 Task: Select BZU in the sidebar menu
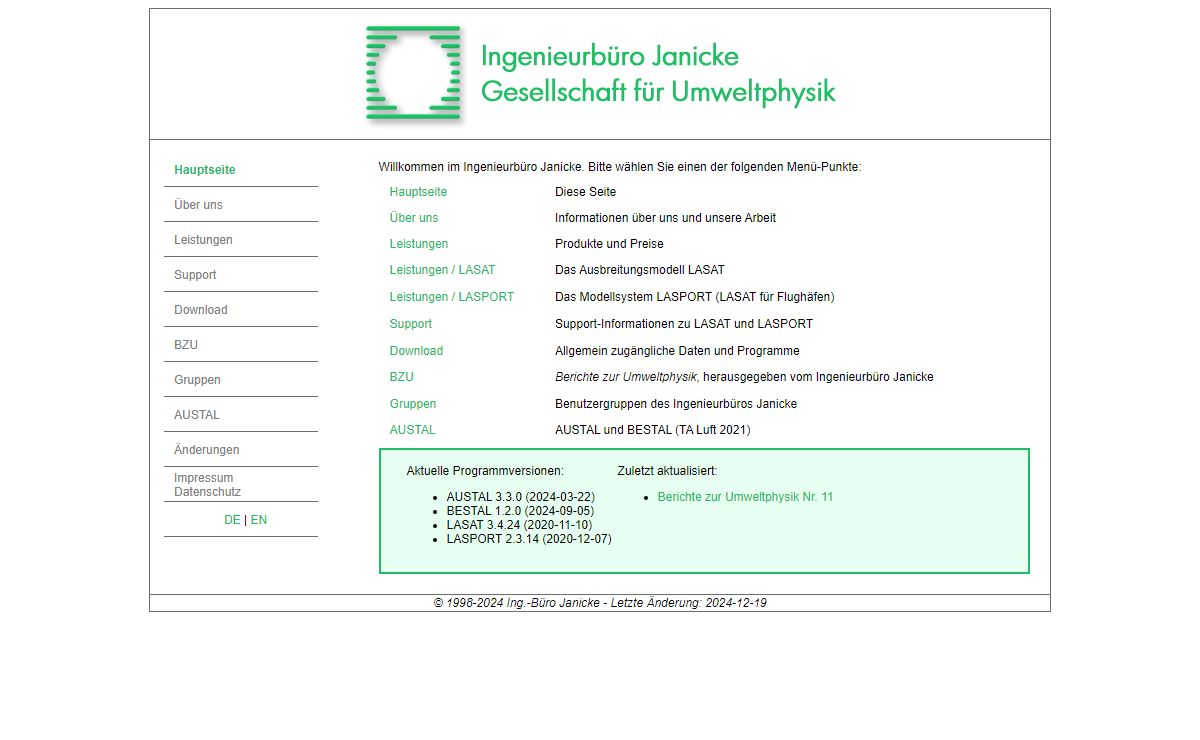pyautogui.click(x=186, y=345)
